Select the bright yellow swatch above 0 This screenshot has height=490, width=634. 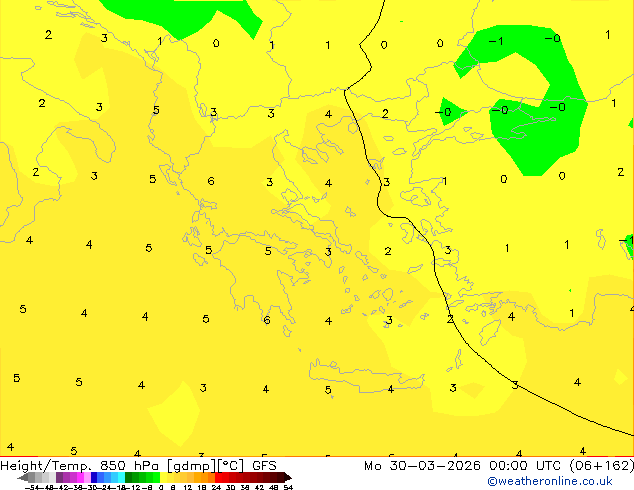tap(163, 477)
